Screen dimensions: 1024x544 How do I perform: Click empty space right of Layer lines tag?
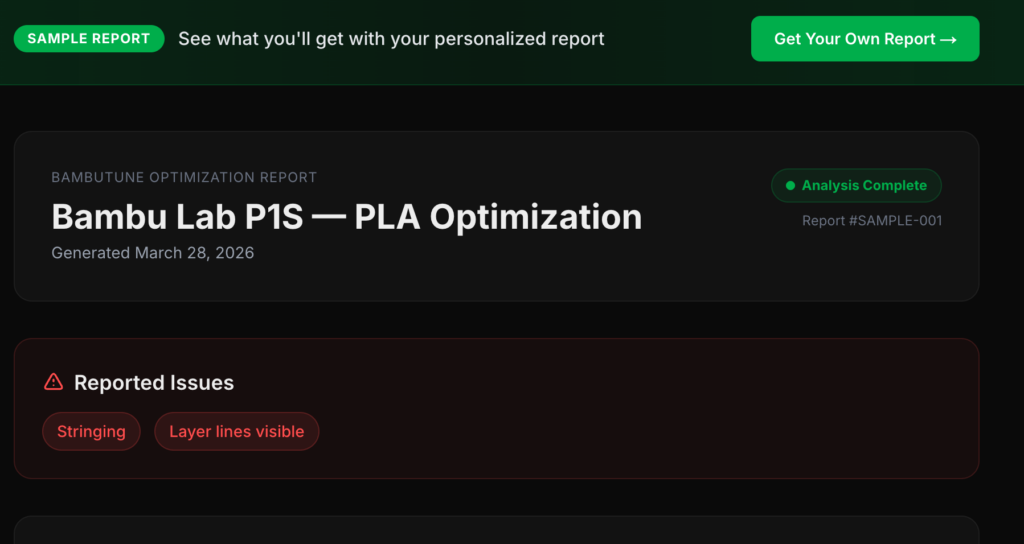[640, 432]
